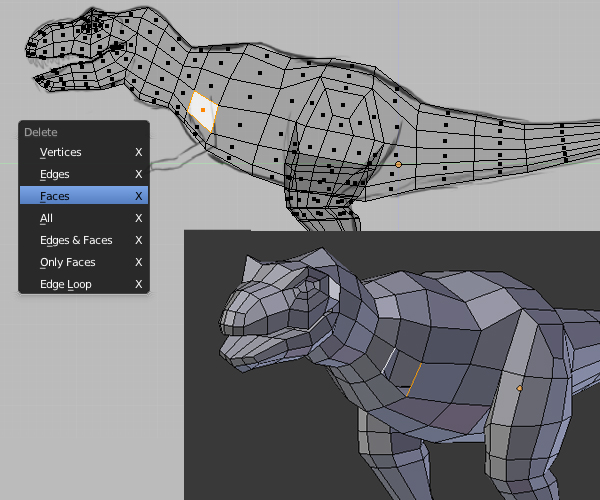Choose Edge Loop delete option

tap(84, 284)
